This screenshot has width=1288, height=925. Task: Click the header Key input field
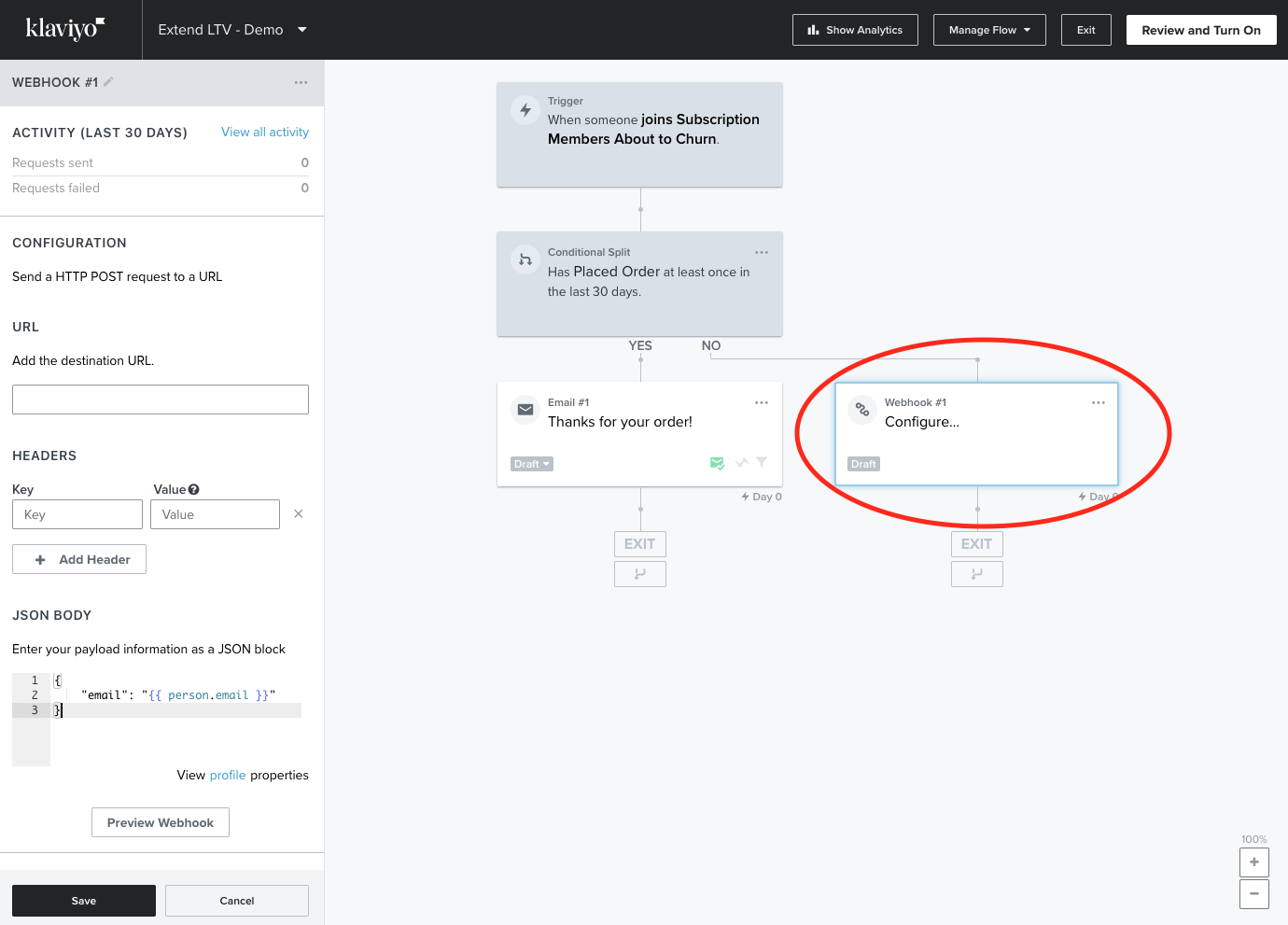click(77, 514)
